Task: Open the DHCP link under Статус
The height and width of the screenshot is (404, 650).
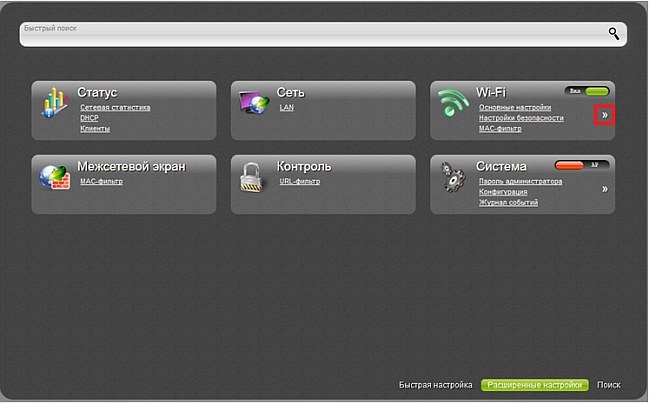Action: (90, 117)
